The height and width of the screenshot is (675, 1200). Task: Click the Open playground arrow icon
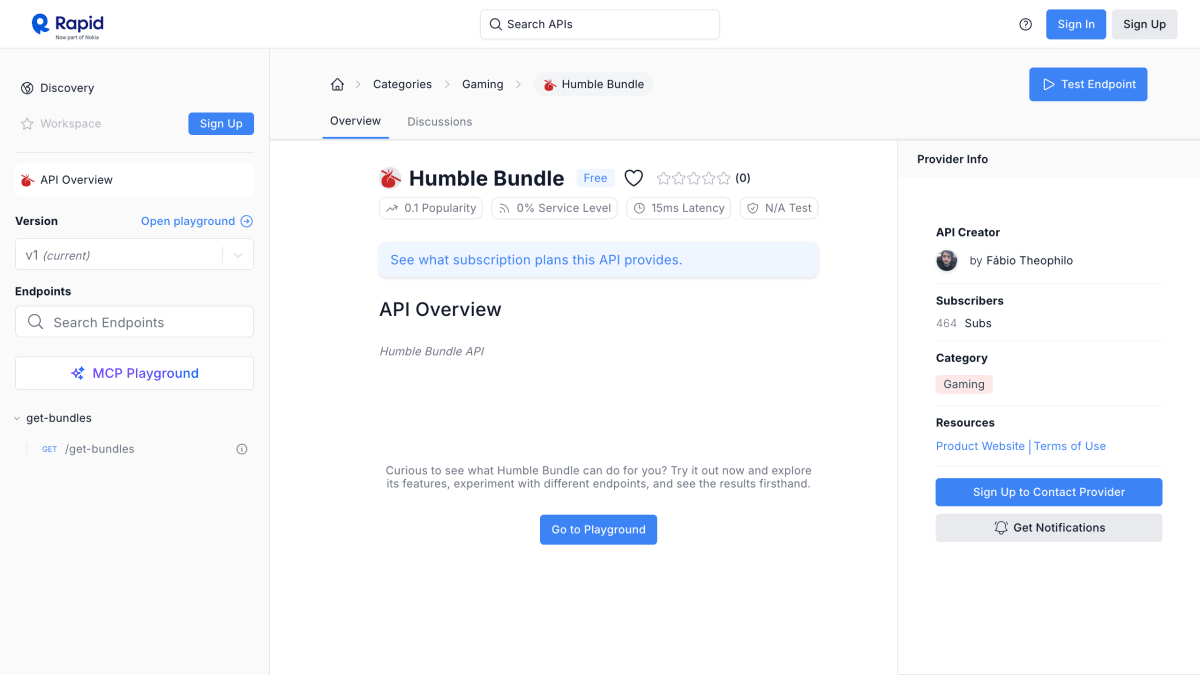pyautogui.click(x=247, y=221)
